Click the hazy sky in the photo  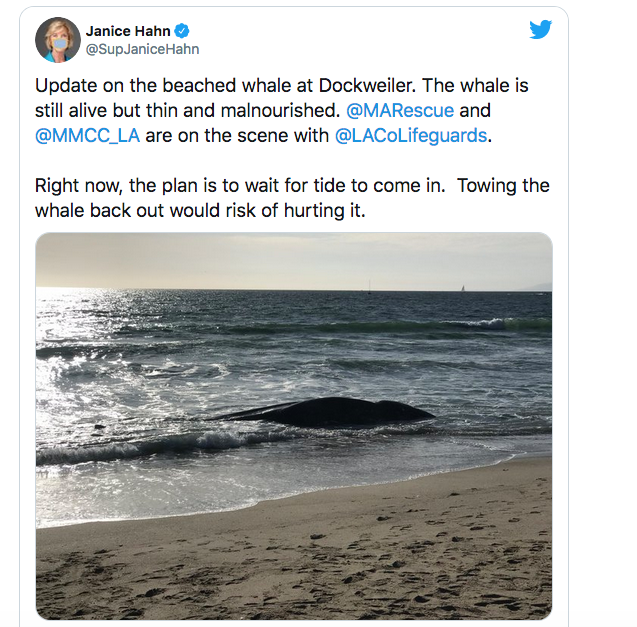tap(300, 258)
